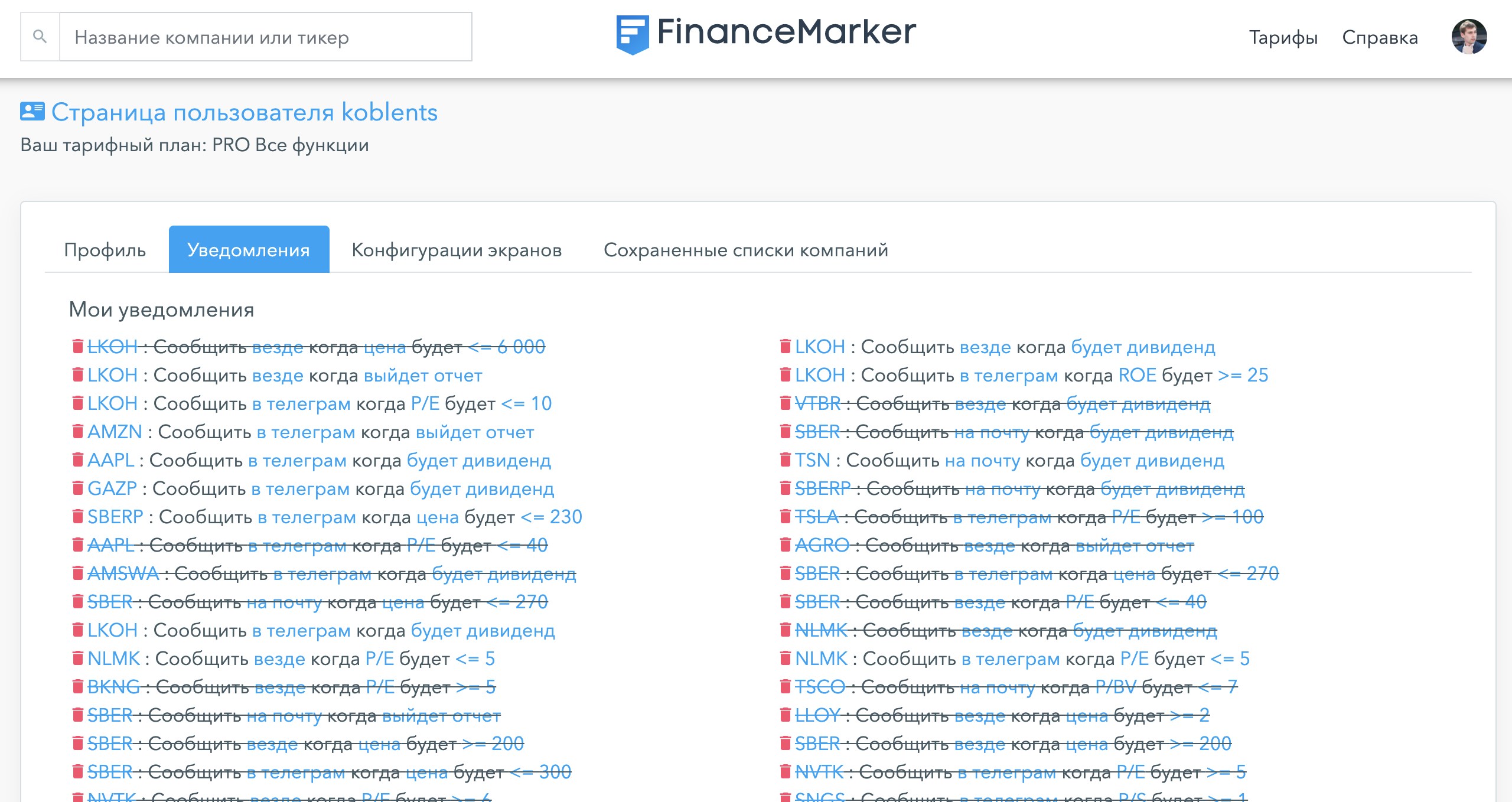This screenshot has height=802, width=1512.
Task: Delete LKOH P/E <= 10 notification
Action: click(77, 403)
